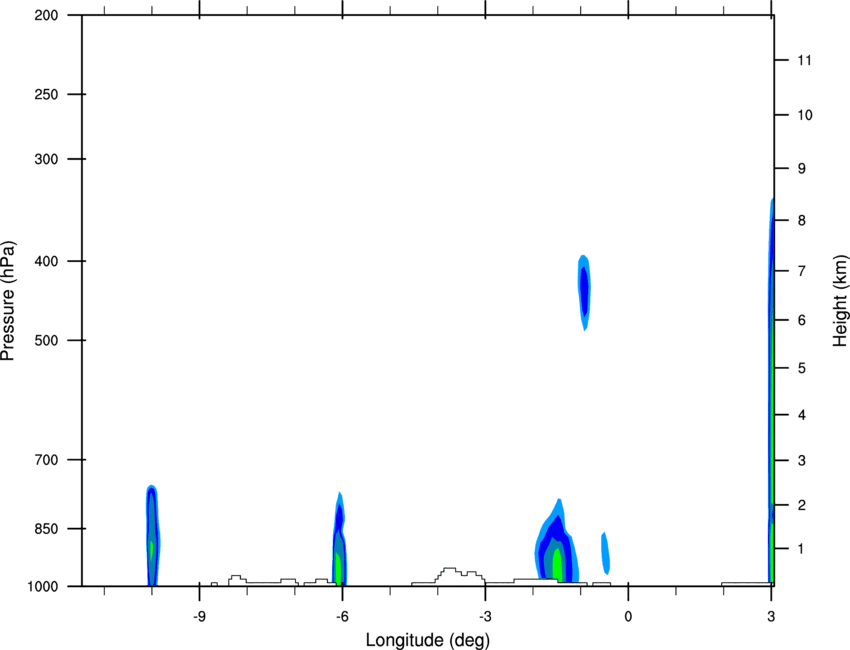Image resolution: width=850 pixels, height=650 pixels.
Task: Click the tall green column at longitude 3
Action: pyautogui.click(x=771, y=392)
